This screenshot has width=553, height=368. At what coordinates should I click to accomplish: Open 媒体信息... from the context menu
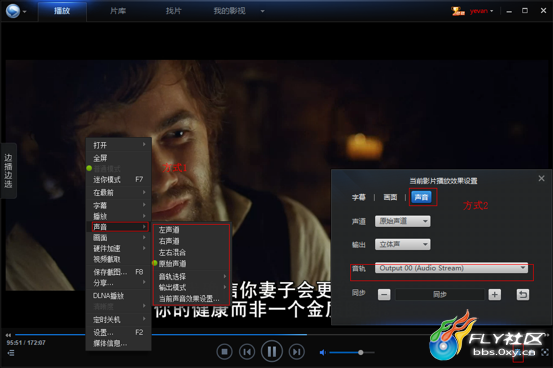point(119,343)
